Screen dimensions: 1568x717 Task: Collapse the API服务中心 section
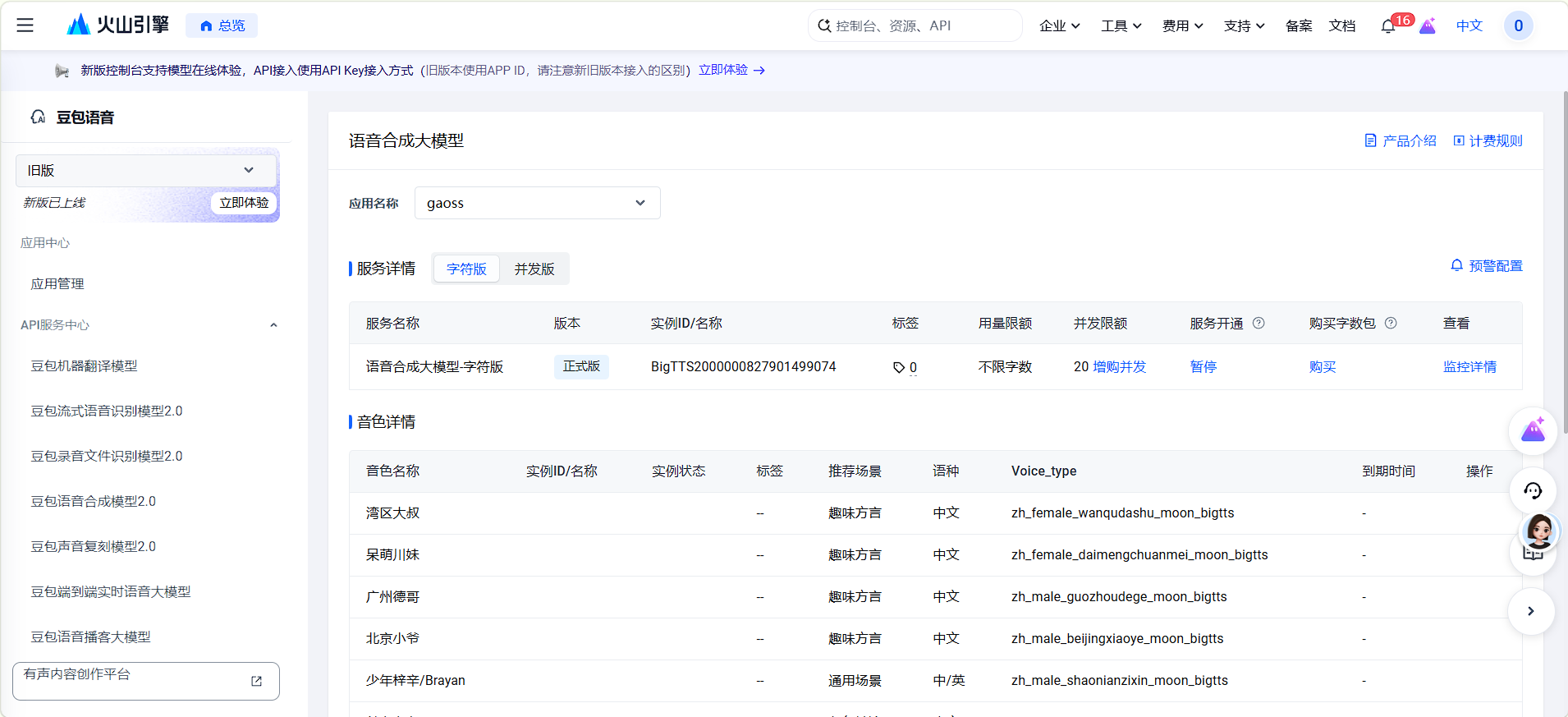(x=273, y=324)
